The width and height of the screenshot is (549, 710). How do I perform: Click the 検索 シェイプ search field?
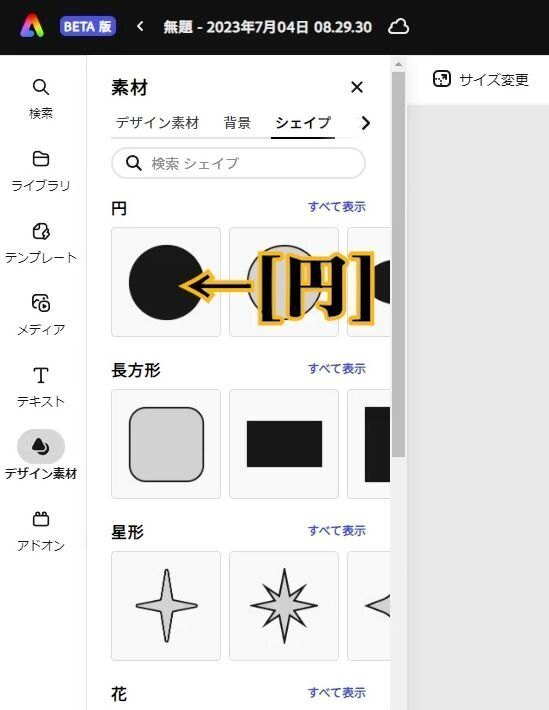click(238, 163)
